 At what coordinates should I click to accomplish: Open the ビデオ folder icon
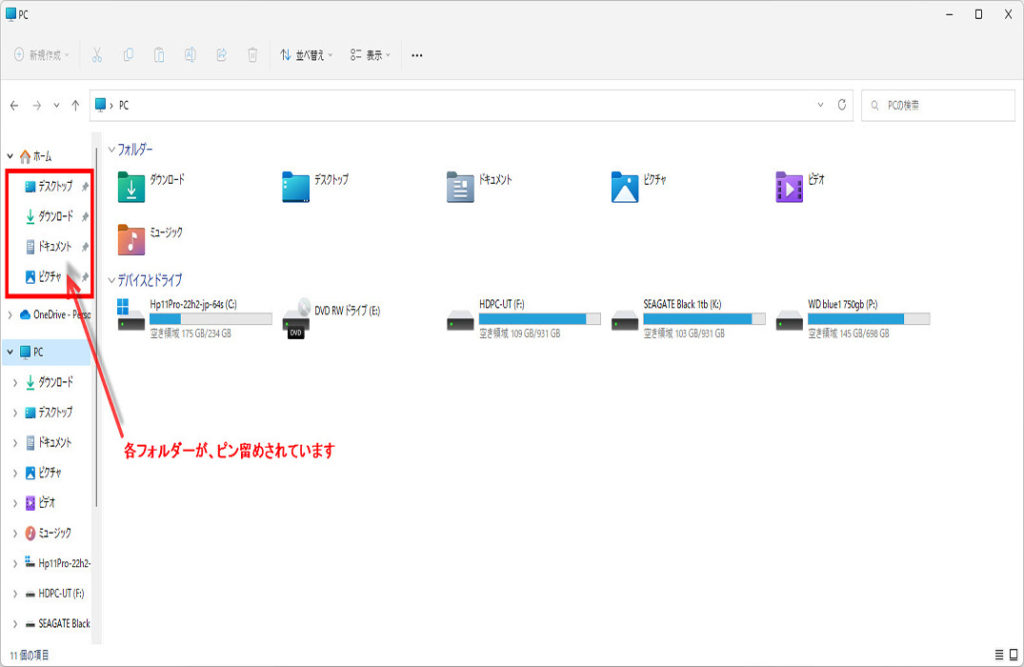pyautogui.click(x=789, y=187)
